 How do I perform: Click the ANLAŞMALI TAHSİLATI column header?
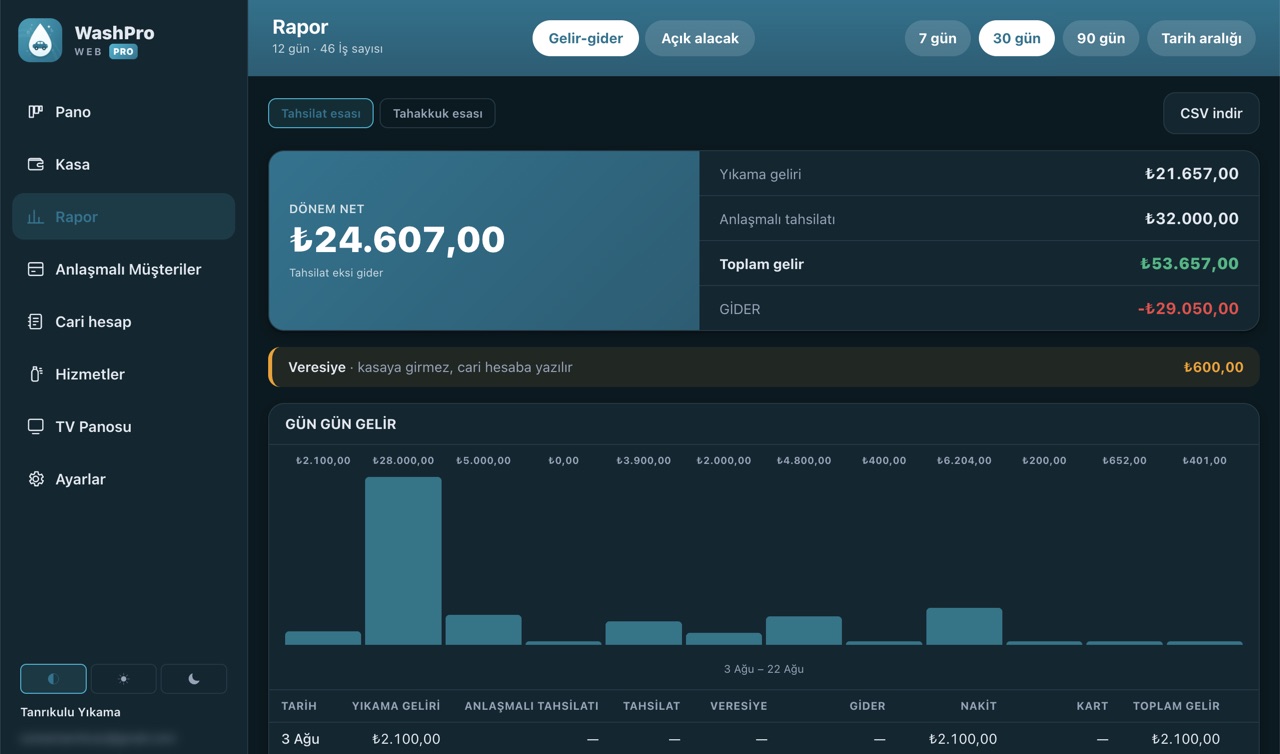[x=532, y=706]
